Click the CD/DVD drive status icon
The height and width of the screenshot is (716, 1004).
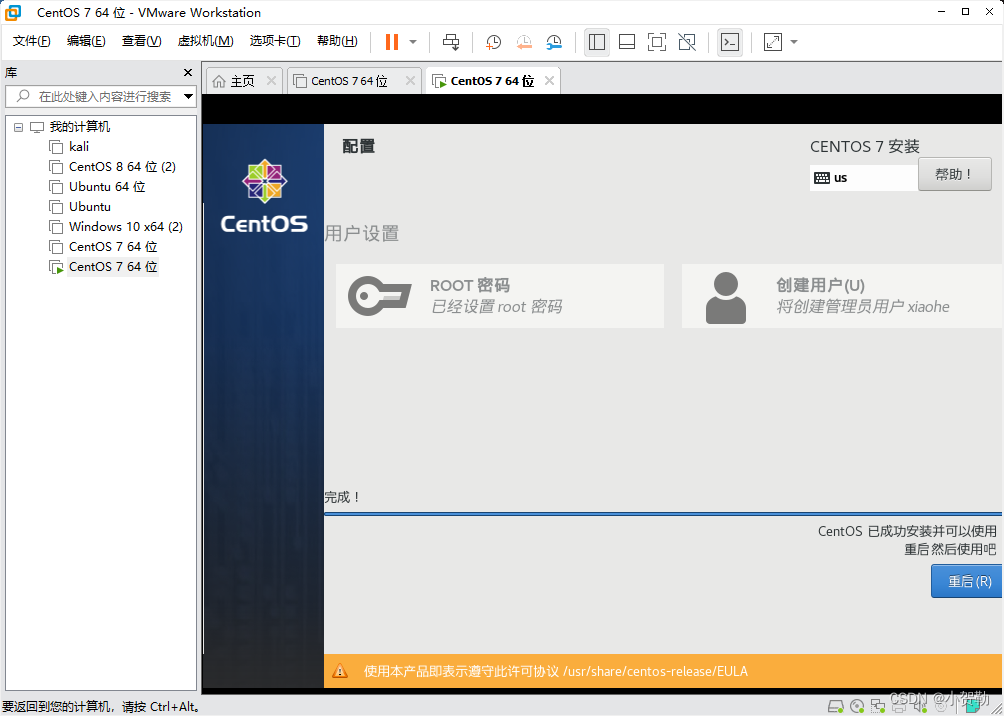coord(857,706)
